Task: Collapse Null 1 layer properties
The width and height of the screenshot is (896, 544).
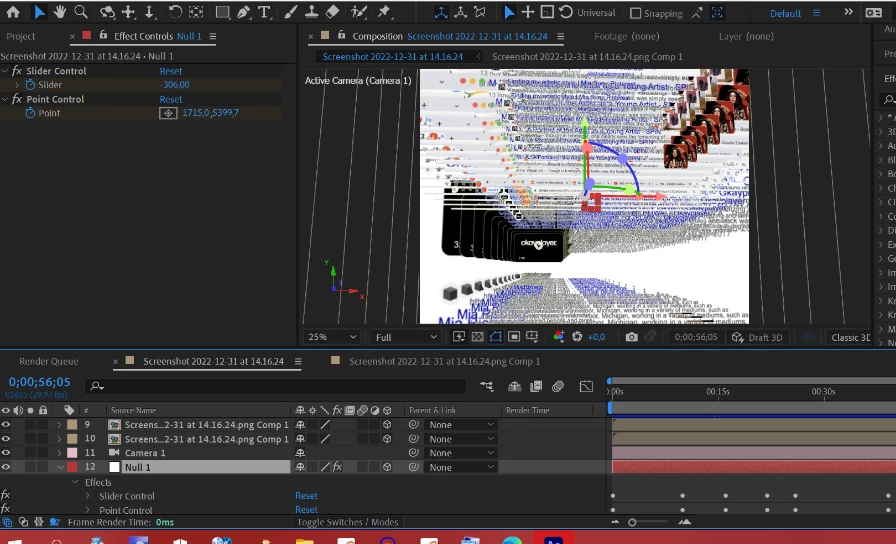Action: click(61, 467)
